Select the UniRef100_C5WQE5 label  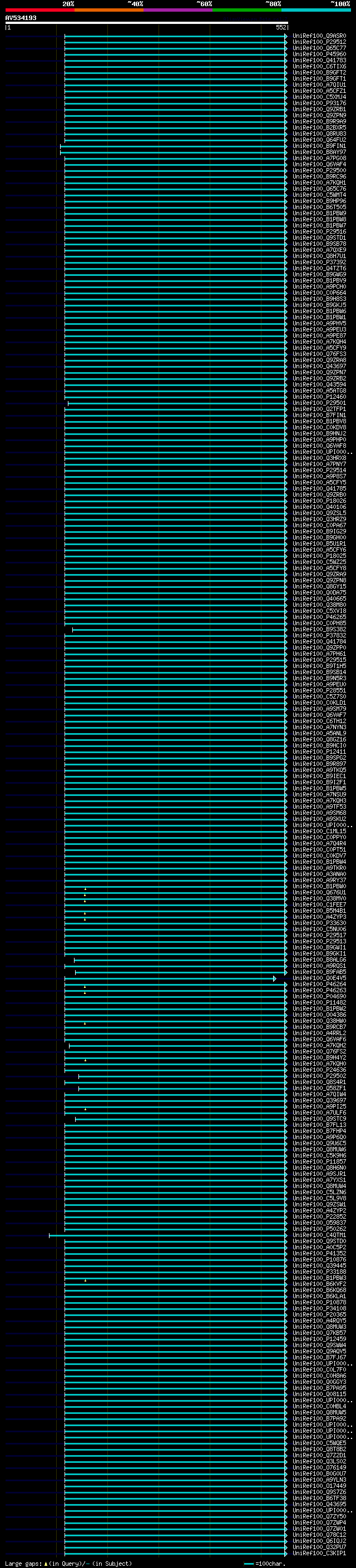319,1443
